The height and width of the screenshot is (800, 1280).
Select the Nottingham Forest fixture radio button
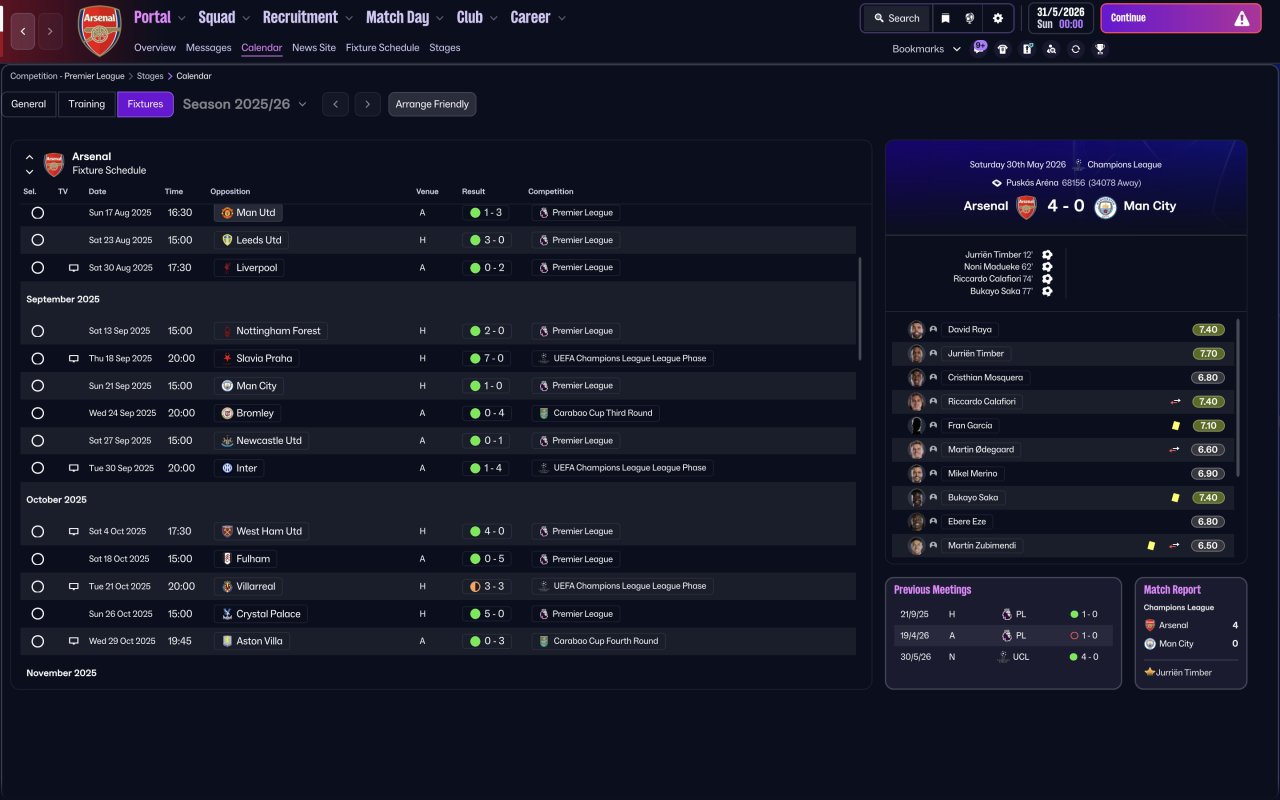pyautogui.click(x=37, y=331)
